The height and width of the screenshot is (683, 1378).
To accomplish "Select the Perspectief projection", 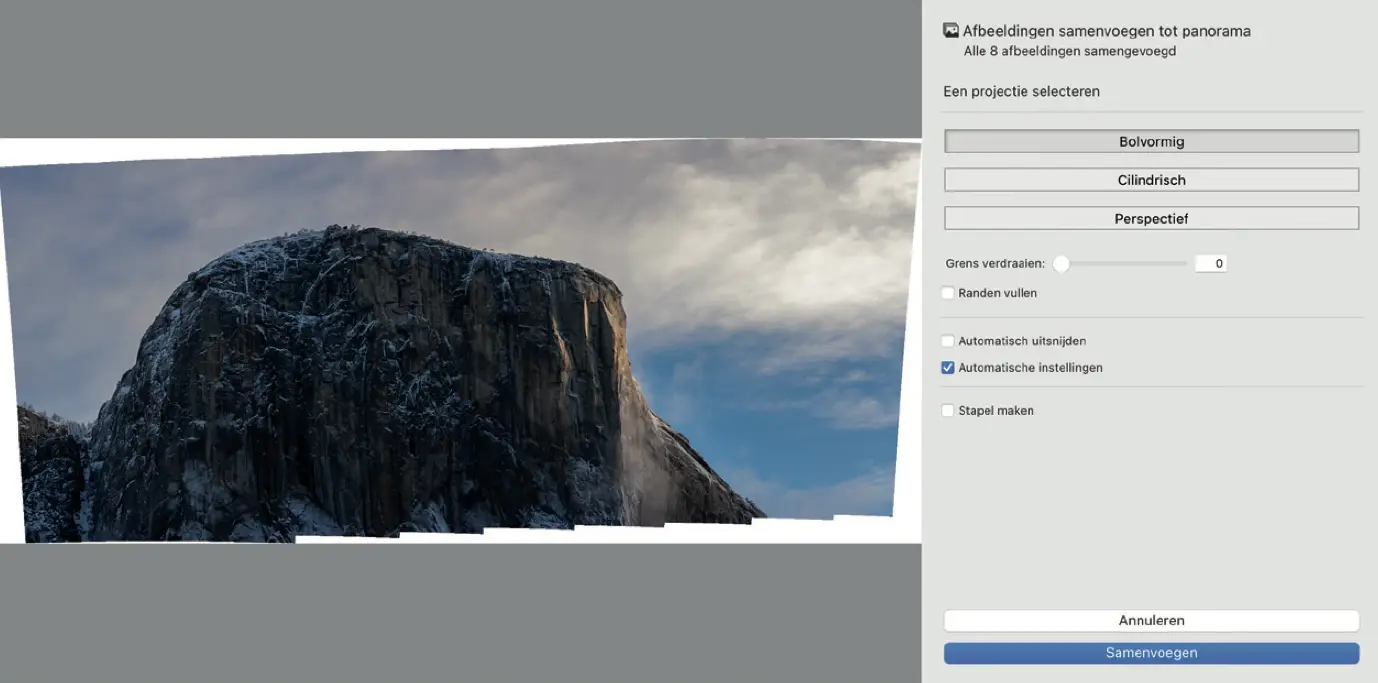I will [x=1151, y=218].
